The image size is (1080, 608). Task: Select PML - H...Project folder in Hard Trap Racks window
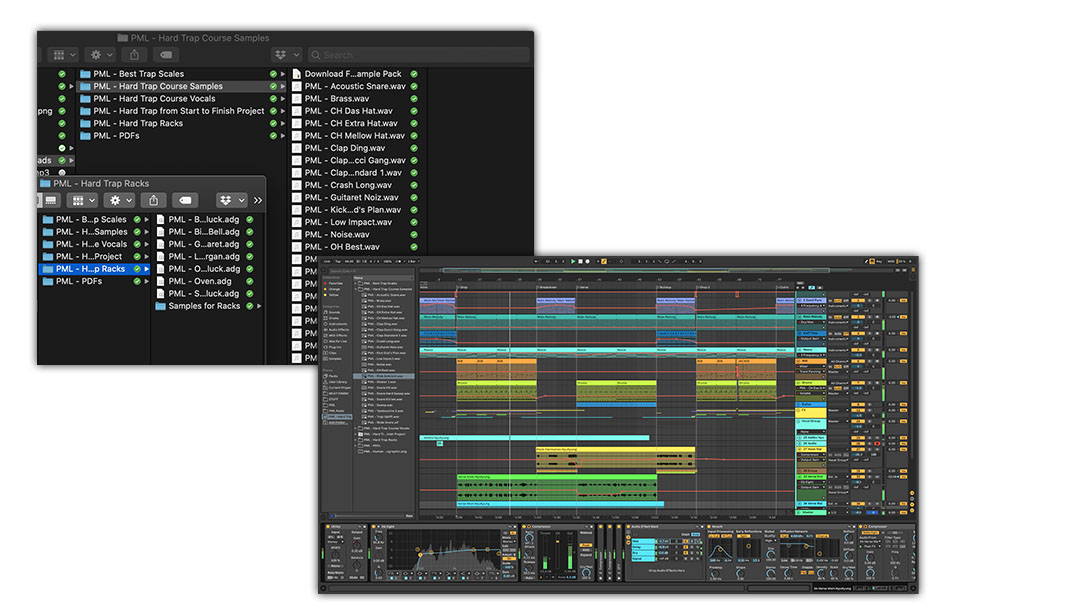[89, 257]
